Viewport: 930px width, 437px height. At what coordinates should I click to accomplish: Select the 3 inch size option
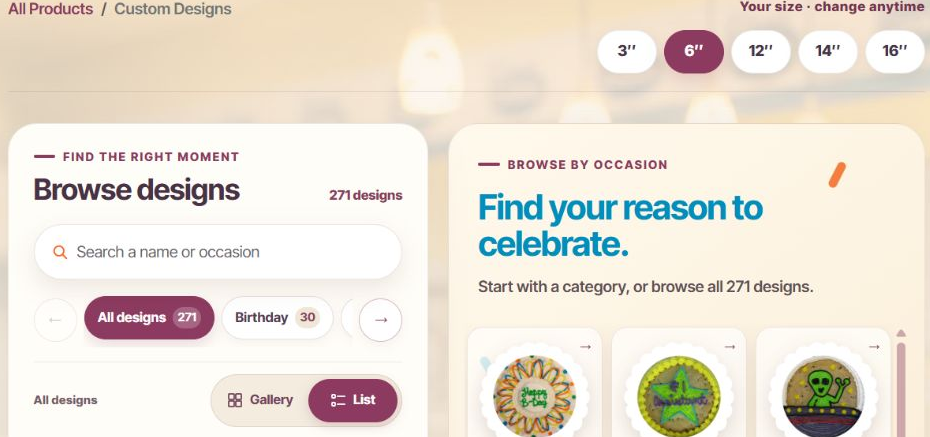[627, 52]
